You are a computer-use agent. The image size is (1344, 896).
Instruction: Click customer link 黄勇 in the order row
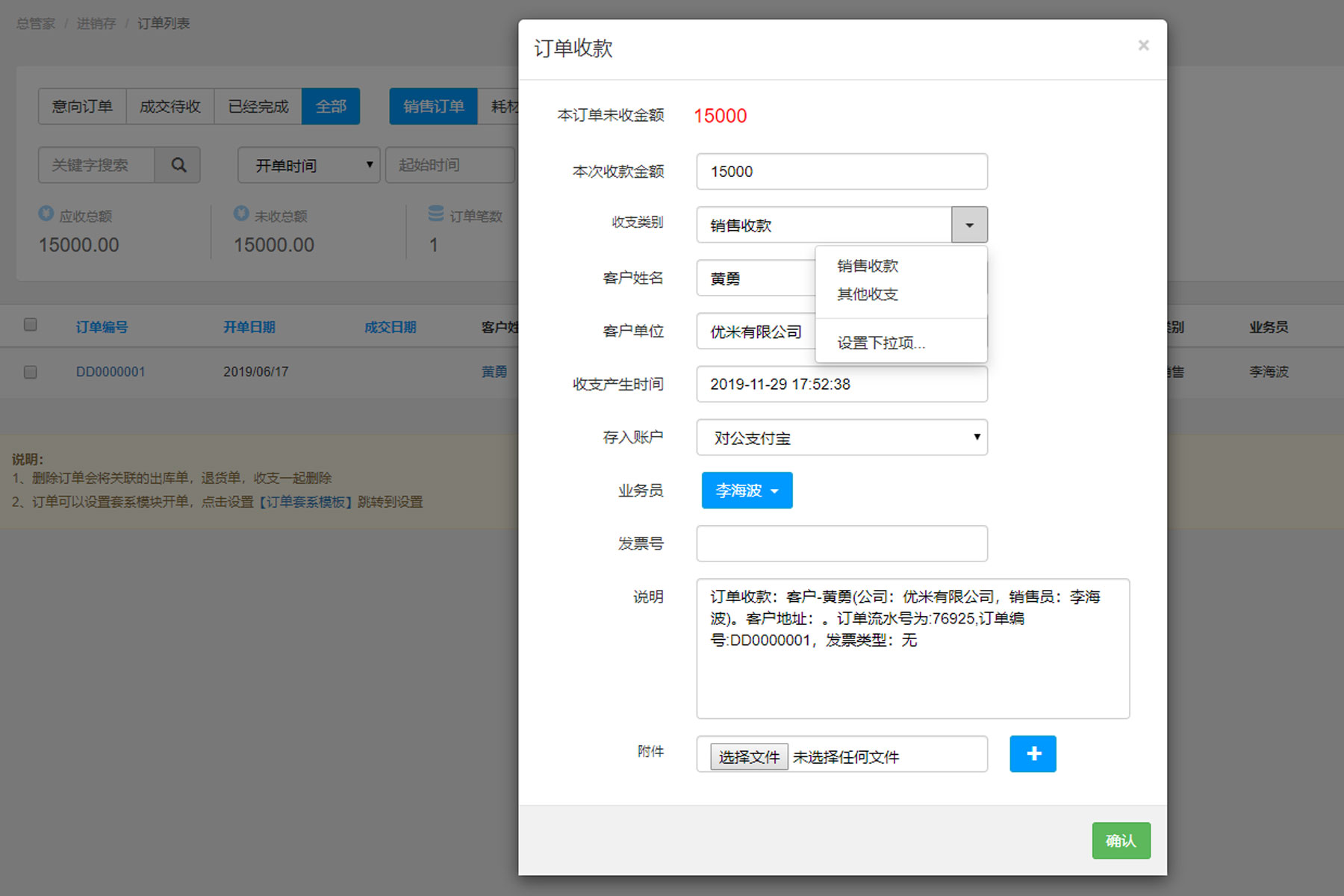pyautogui.click(x=494, y=372)
